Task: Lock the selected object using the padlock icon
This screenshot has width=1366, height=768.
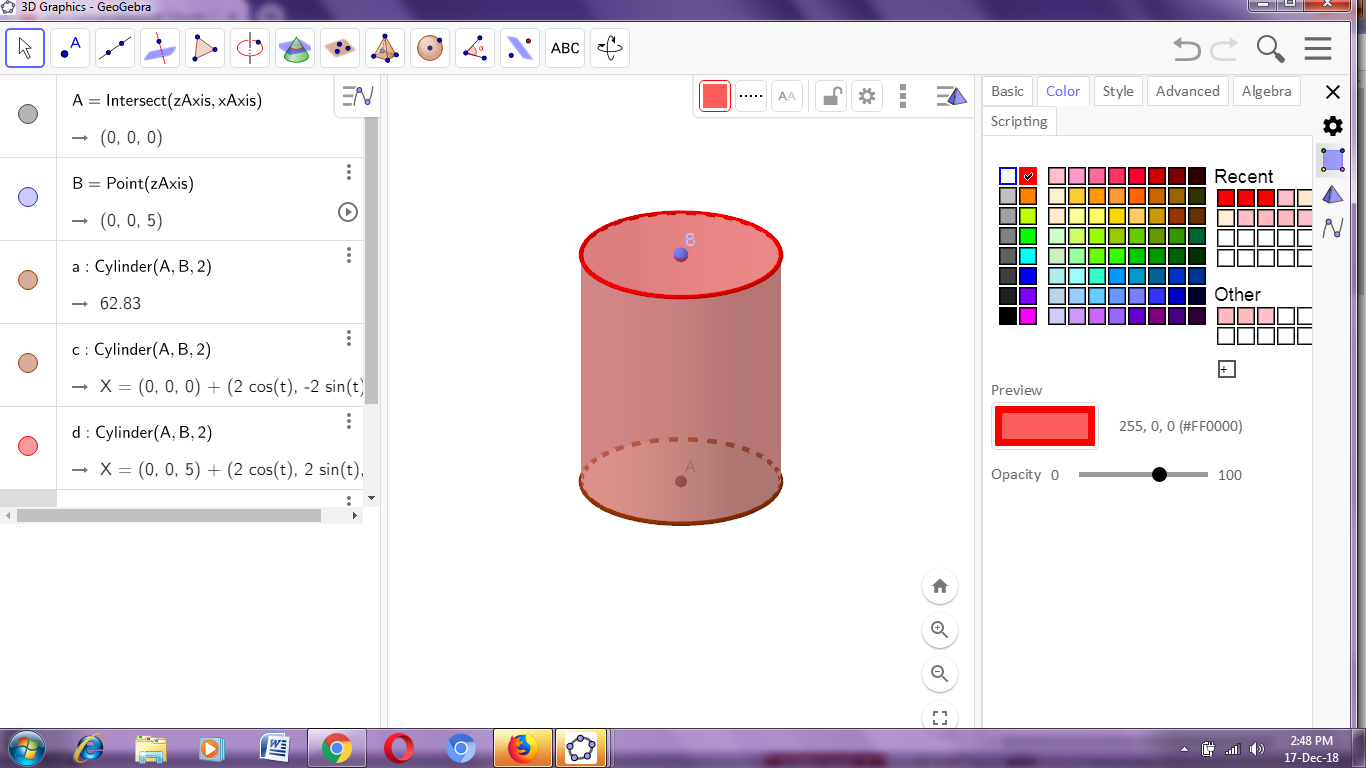Action: pos(830,95)
